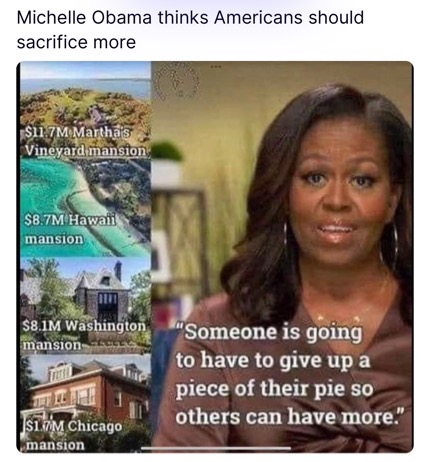
Task: Click the dotted circular watermark icon
Action: point(177,82)
